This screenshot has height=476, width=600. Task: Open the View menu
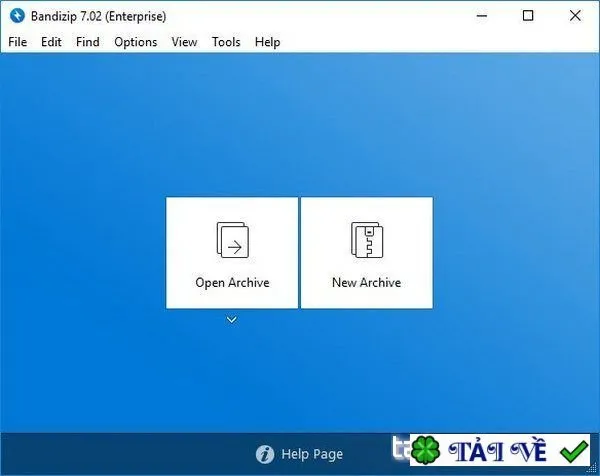[x=184, y=42]
